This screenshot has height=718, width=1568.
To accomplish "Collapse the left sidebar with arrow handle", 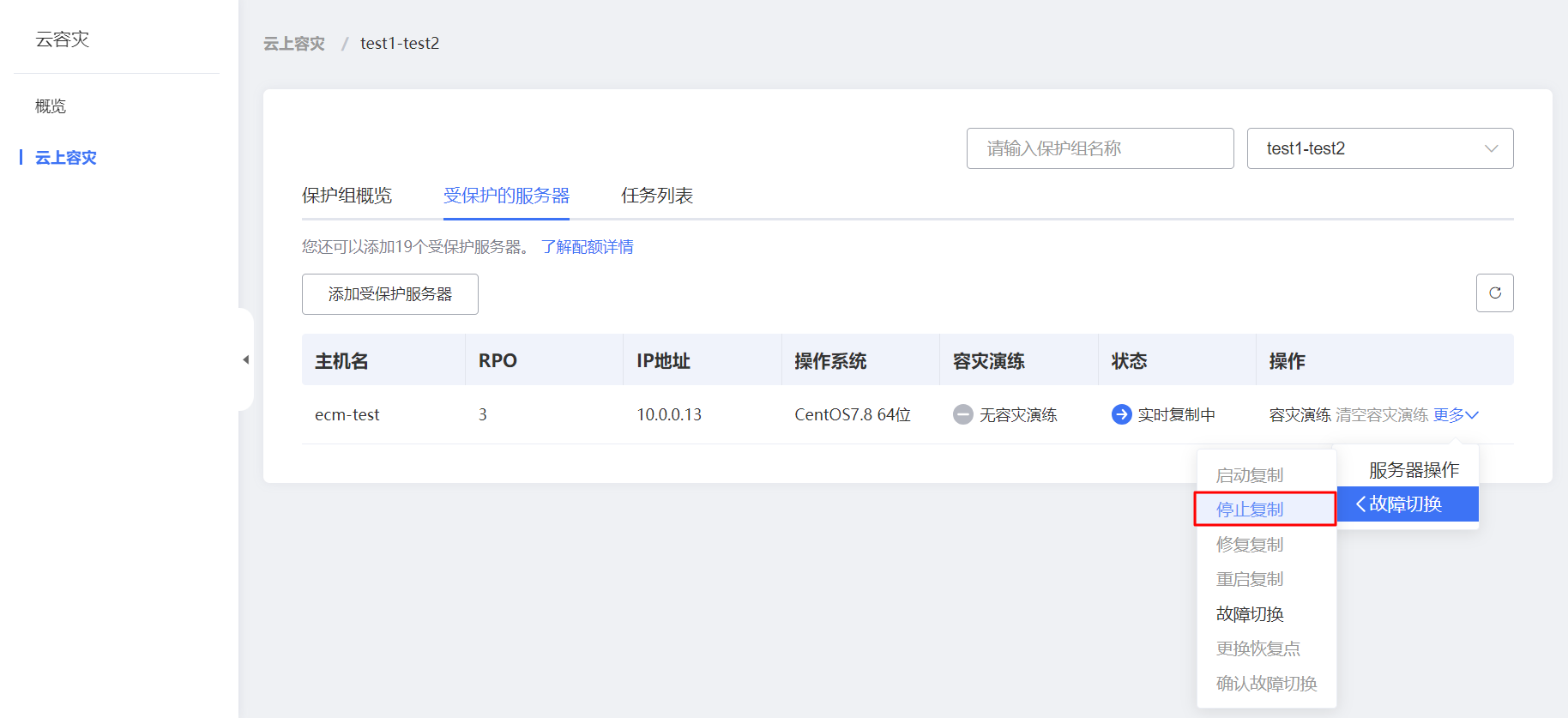I will (x=246, y=359).
